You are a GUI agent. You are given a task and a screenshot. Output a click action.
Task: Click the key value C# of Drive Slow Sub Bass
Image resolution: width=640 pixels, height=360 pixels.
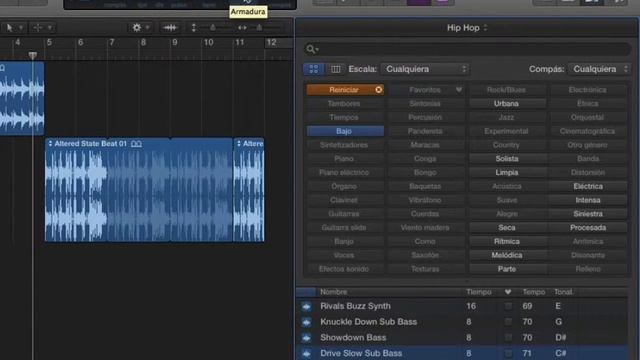click(x=560, y=353)
